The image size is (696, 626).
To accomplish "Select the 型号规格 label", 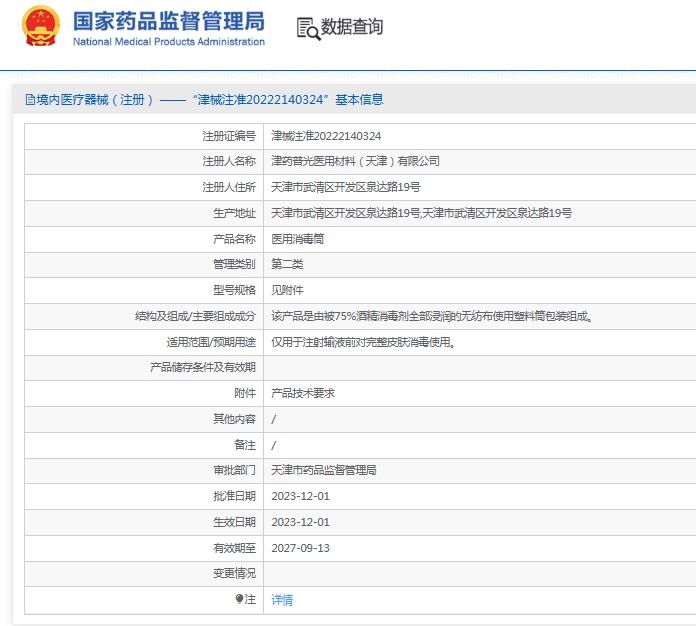I will (234, 290).
